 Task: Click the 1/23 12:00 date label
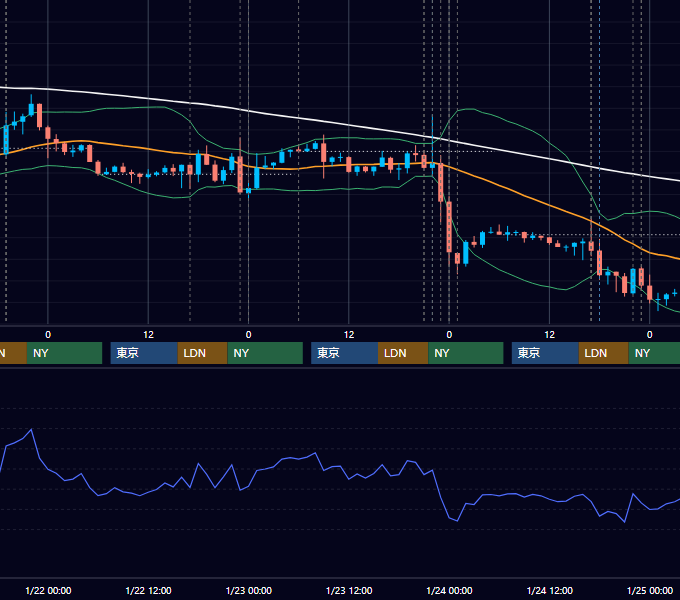(x=349, y=590)
